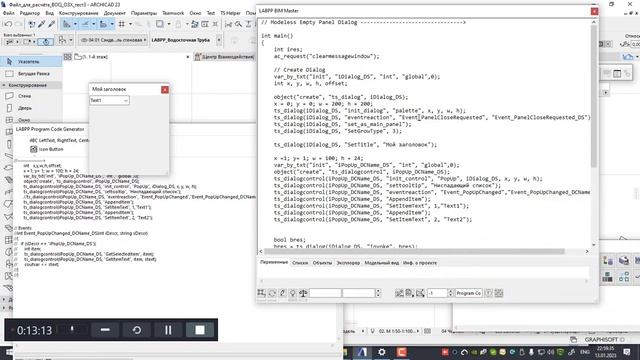Switch to the Списки tab
This screenshot has height=360, width=640.
point(300,263)
